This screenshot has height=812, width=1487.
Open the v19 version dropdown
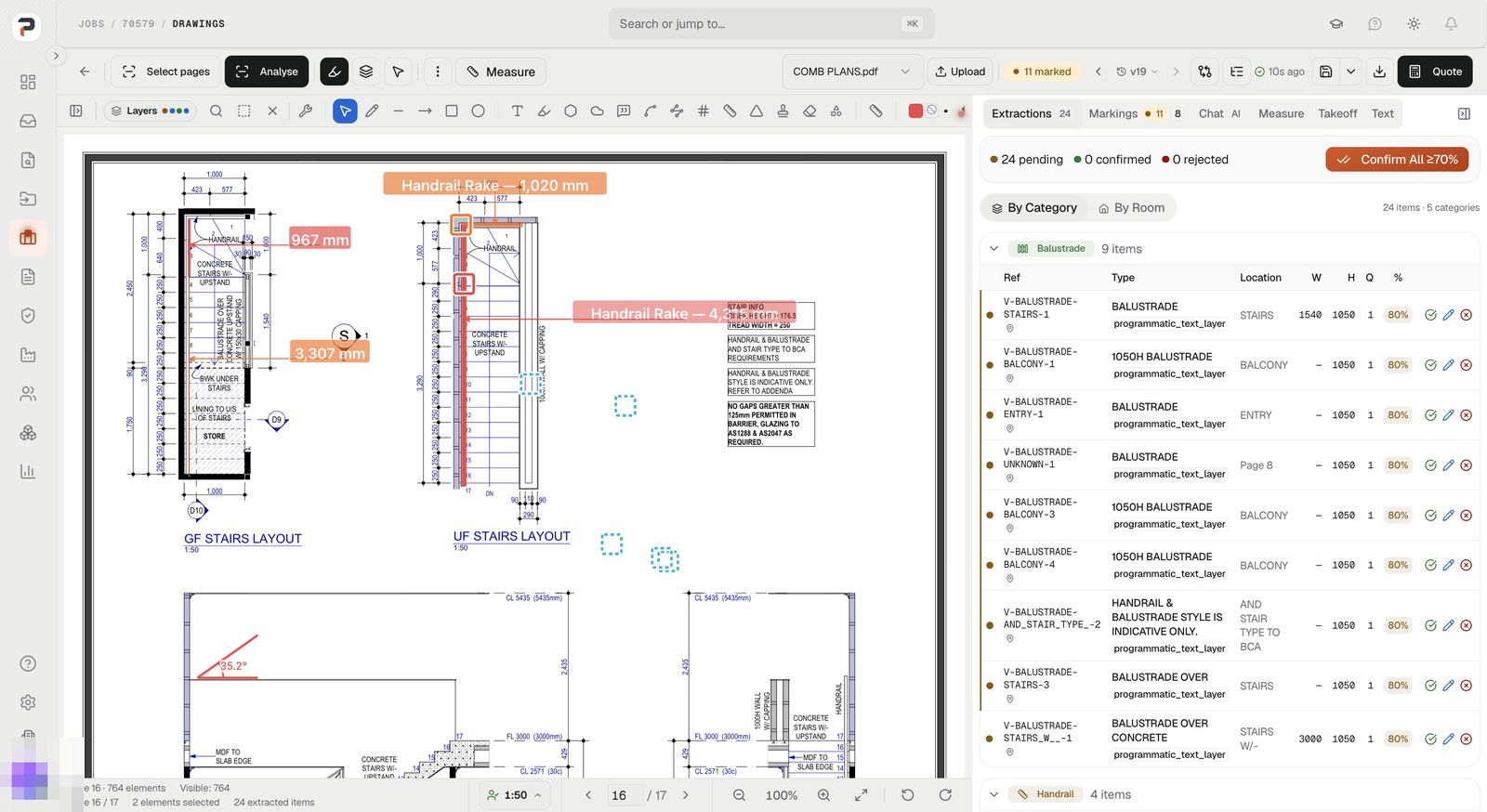click(x=1137, y=72)
